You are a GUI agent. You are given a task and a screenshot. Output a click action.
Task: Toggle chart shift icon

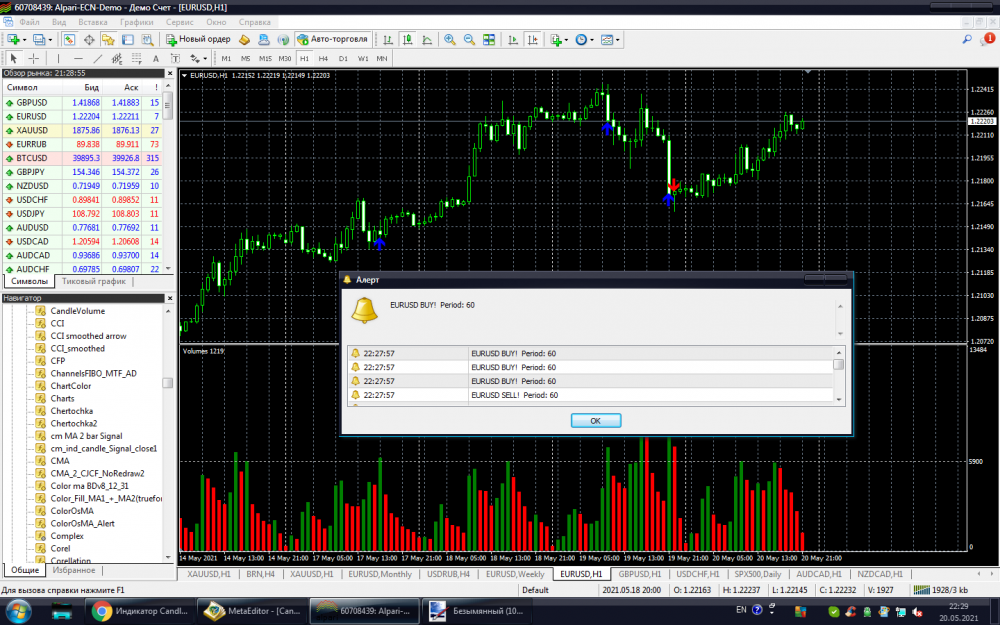[x=533, y=40]
